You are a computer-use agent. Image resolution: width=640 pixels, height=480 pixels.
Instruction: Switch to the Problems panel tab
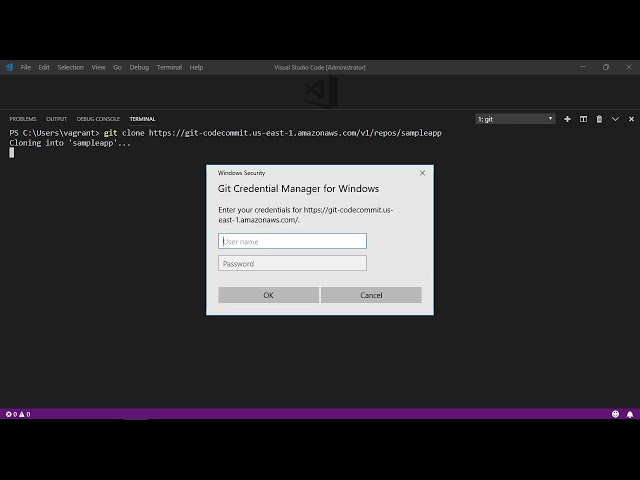coord(23,119)
